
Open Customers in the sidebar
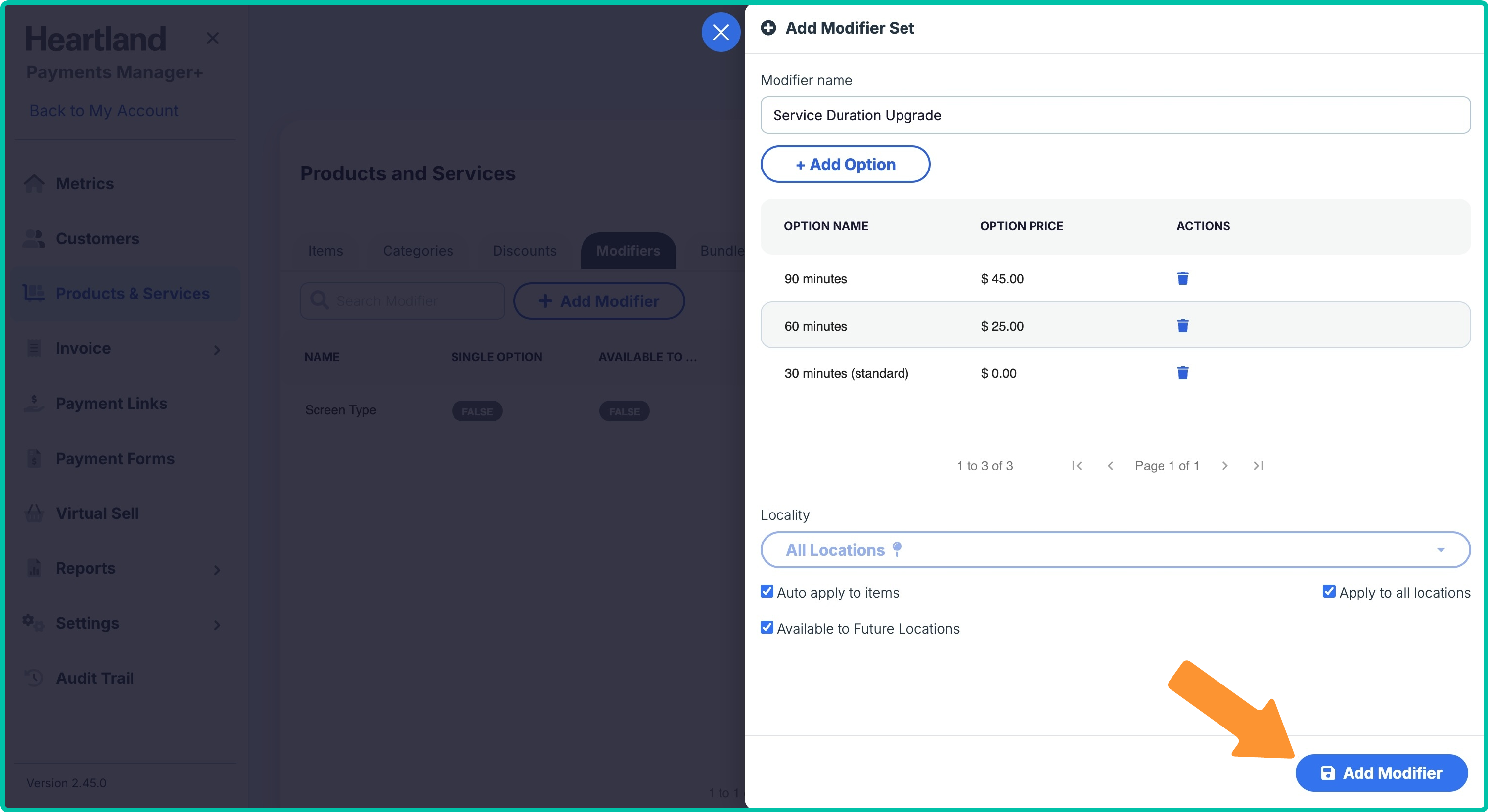coord(124,238)
